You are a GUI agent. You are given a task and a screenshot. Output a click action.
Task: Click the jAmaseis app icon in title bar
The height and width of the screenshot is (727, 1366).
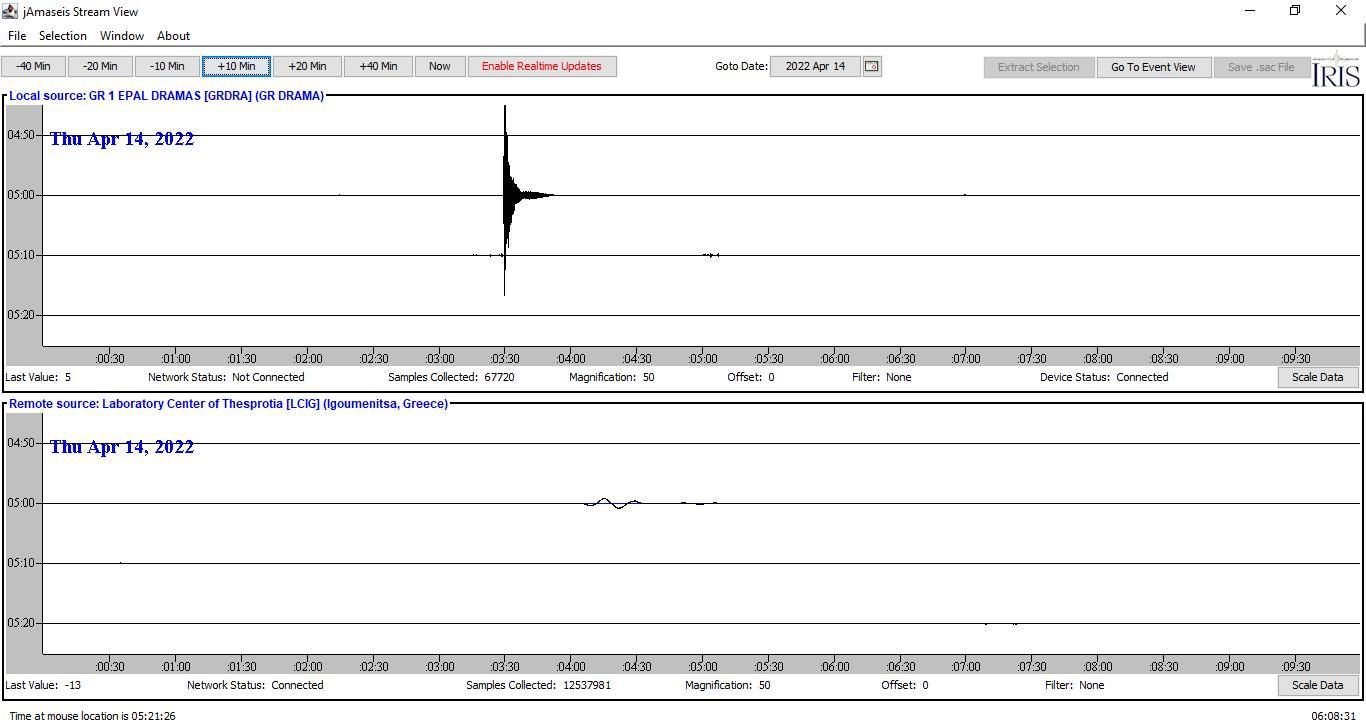[10, 11]
